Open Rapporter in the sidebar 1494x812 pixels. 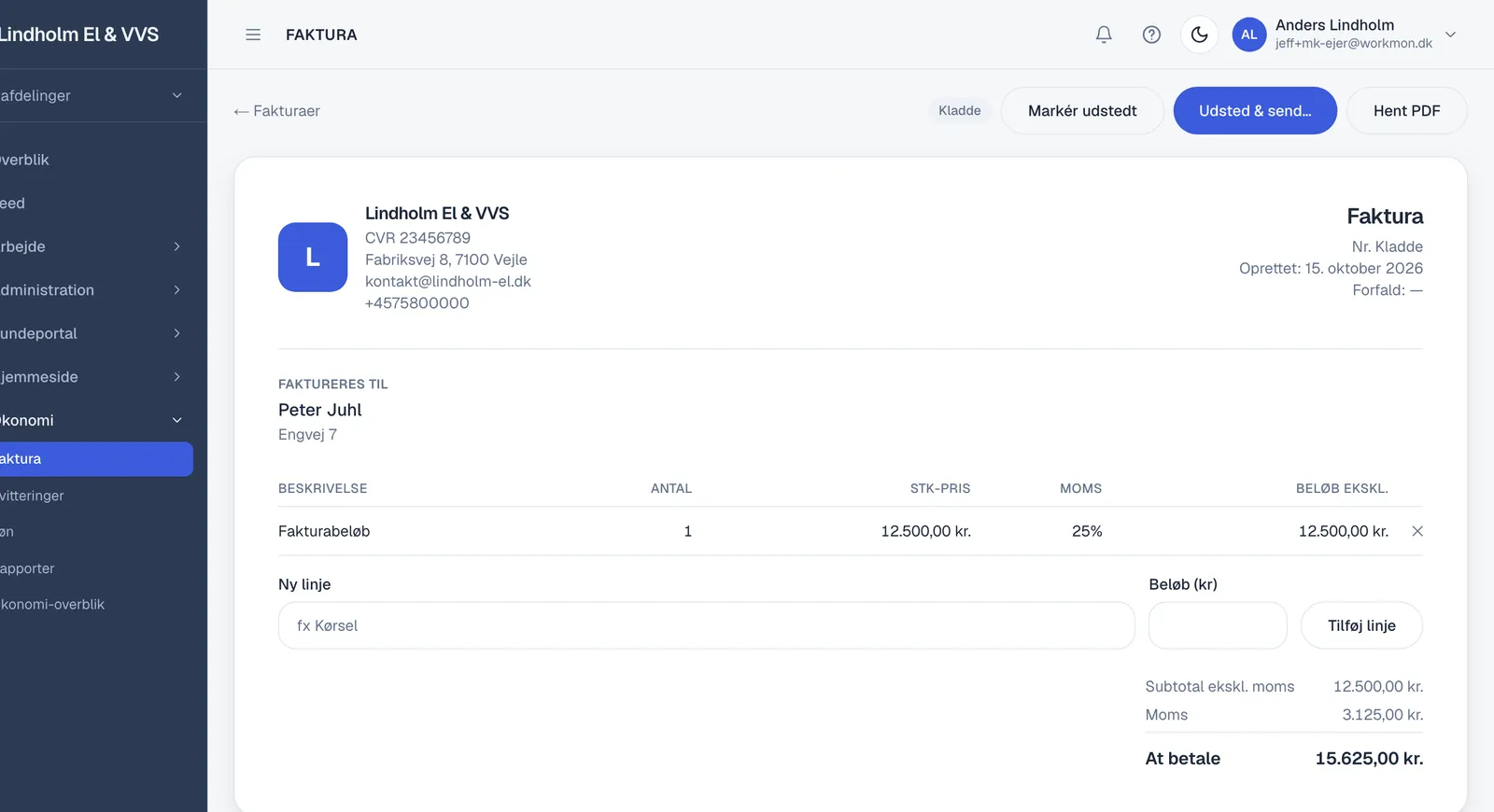point(92,568)
